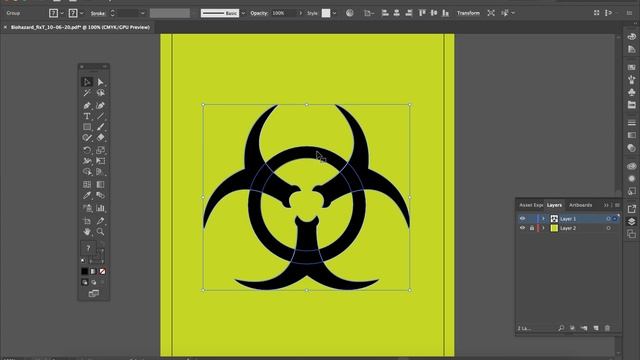The width and height of the screenshot is (640, 360).
Task: Click Delete Selection trash button
Action: [x=607, y=328]
